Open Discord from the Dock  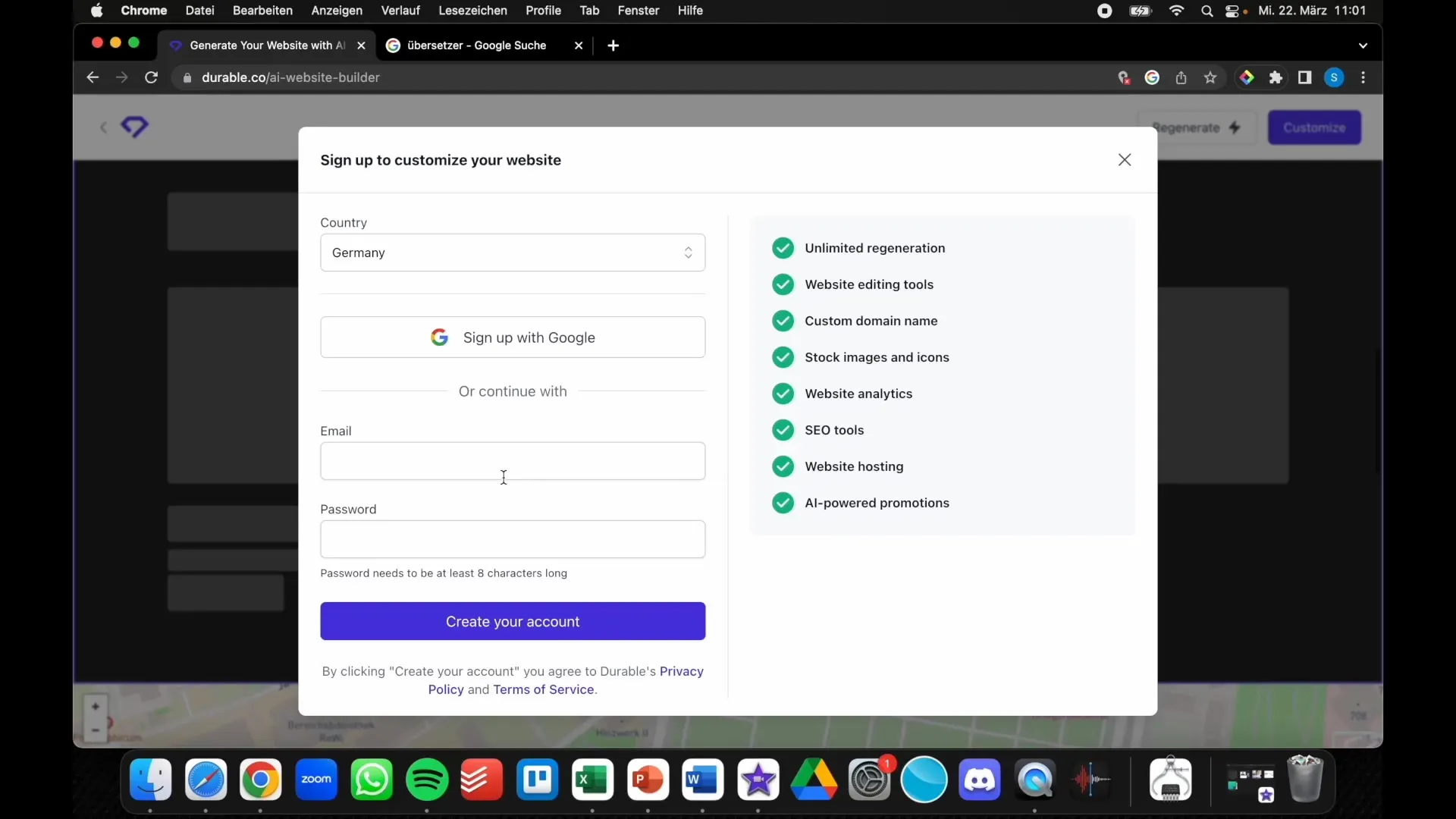[x=980, y=780]
